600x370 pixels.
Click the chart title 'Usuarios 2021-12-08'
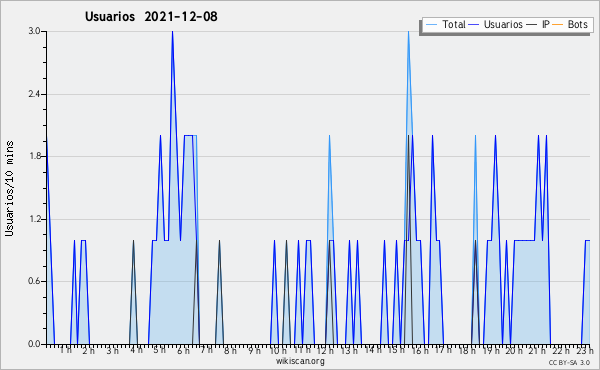151,16
